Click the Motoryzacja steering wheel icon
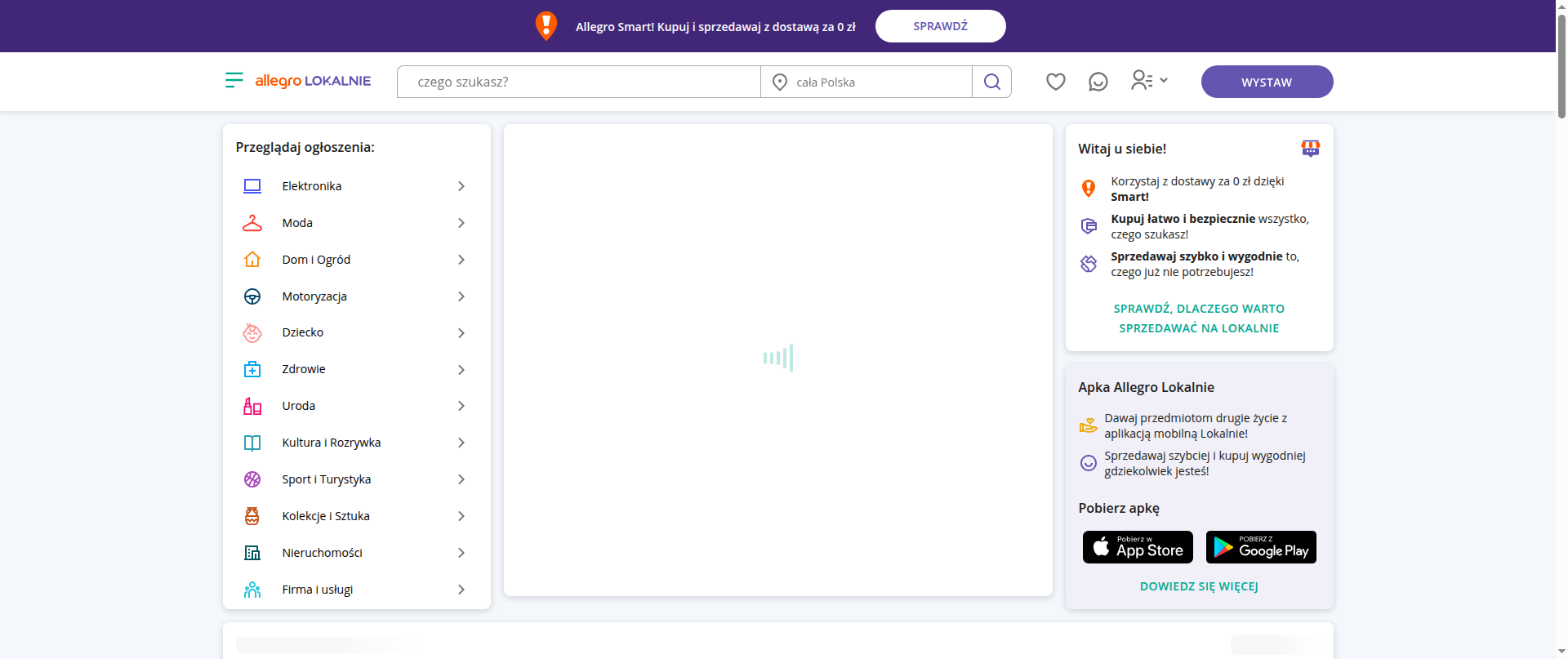Screen dimensions: 1568x659 click(252, 296)
